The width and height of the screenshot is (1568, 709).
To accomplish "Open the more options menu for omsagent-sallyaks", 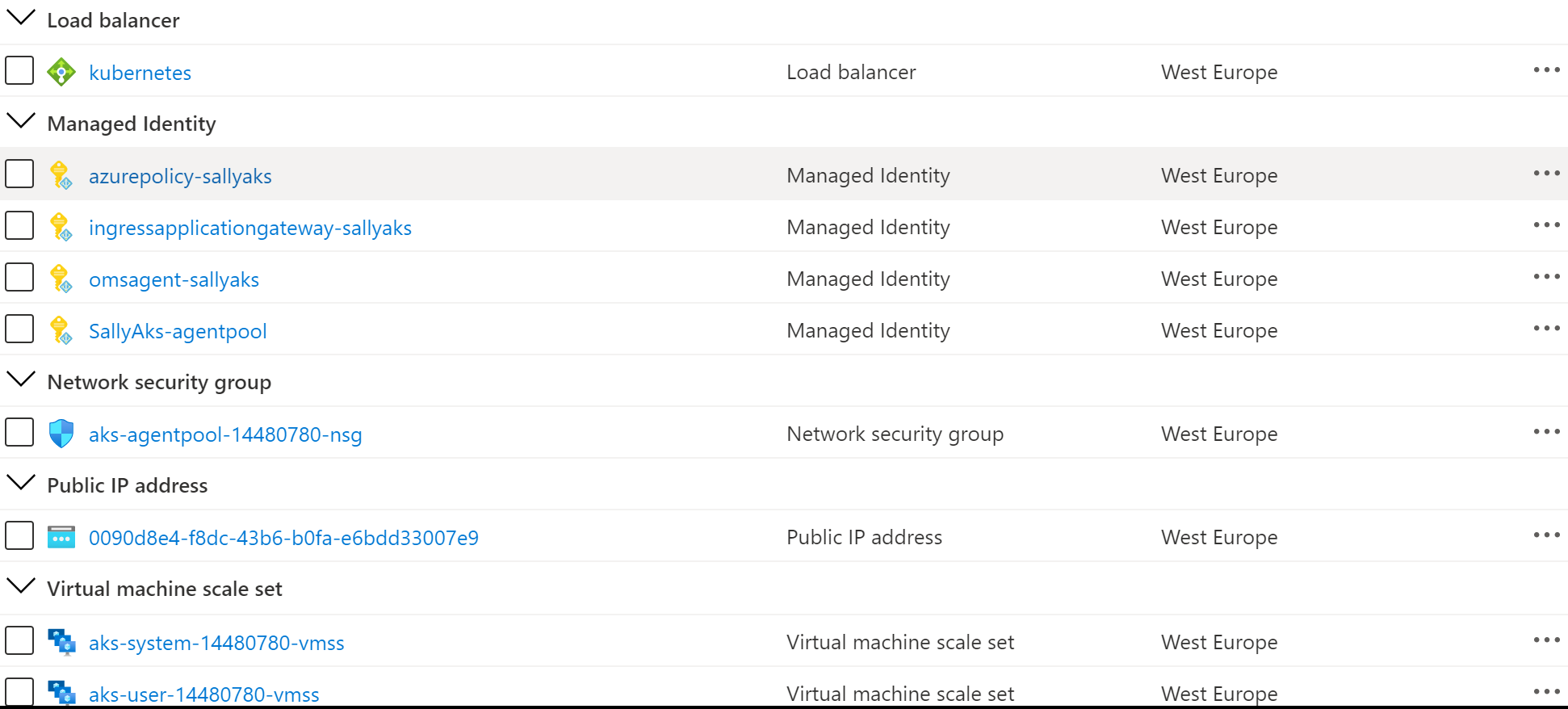I will [1546, 277].
